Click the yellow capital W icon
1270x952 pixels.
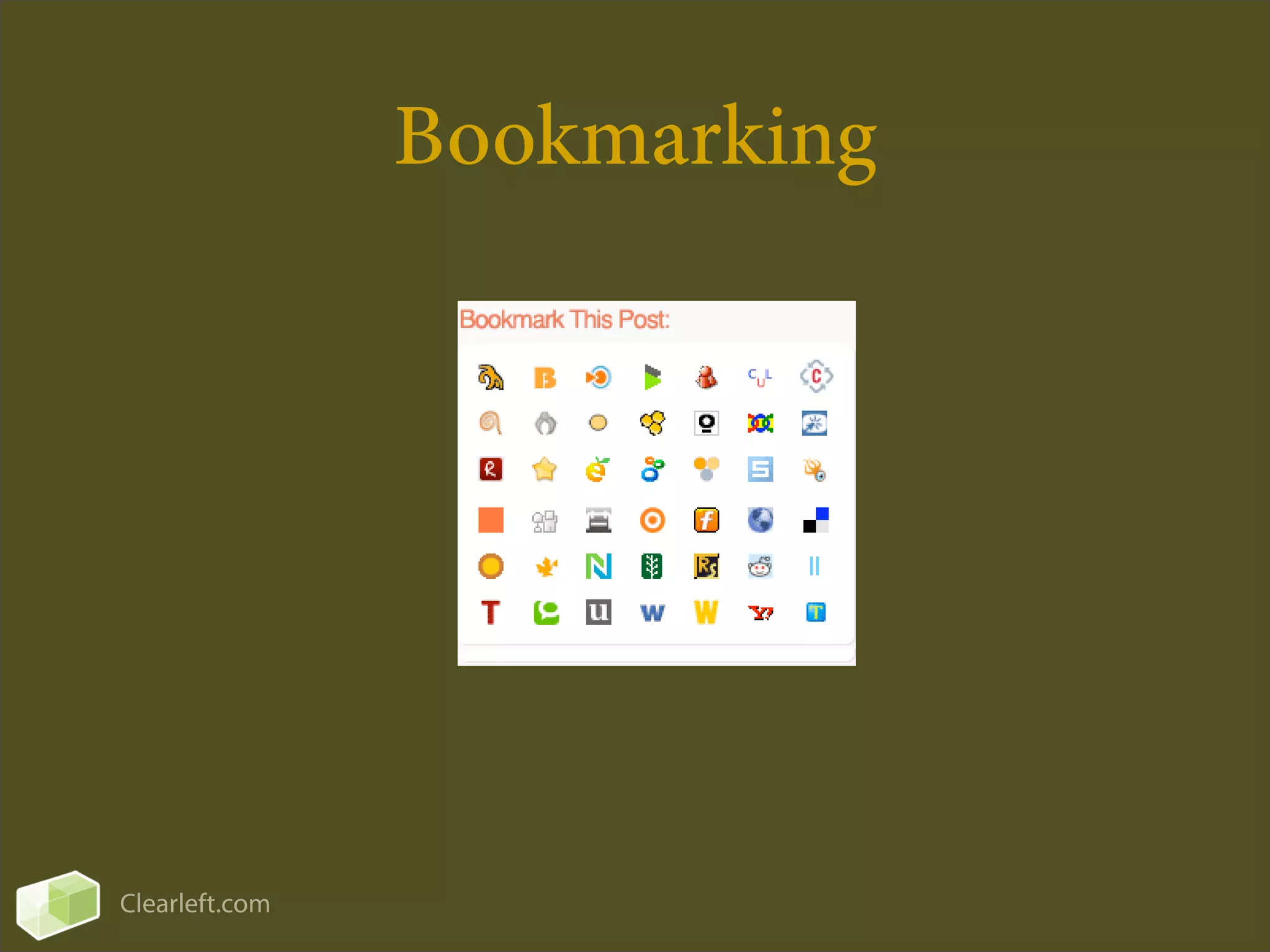pos(706,612)
